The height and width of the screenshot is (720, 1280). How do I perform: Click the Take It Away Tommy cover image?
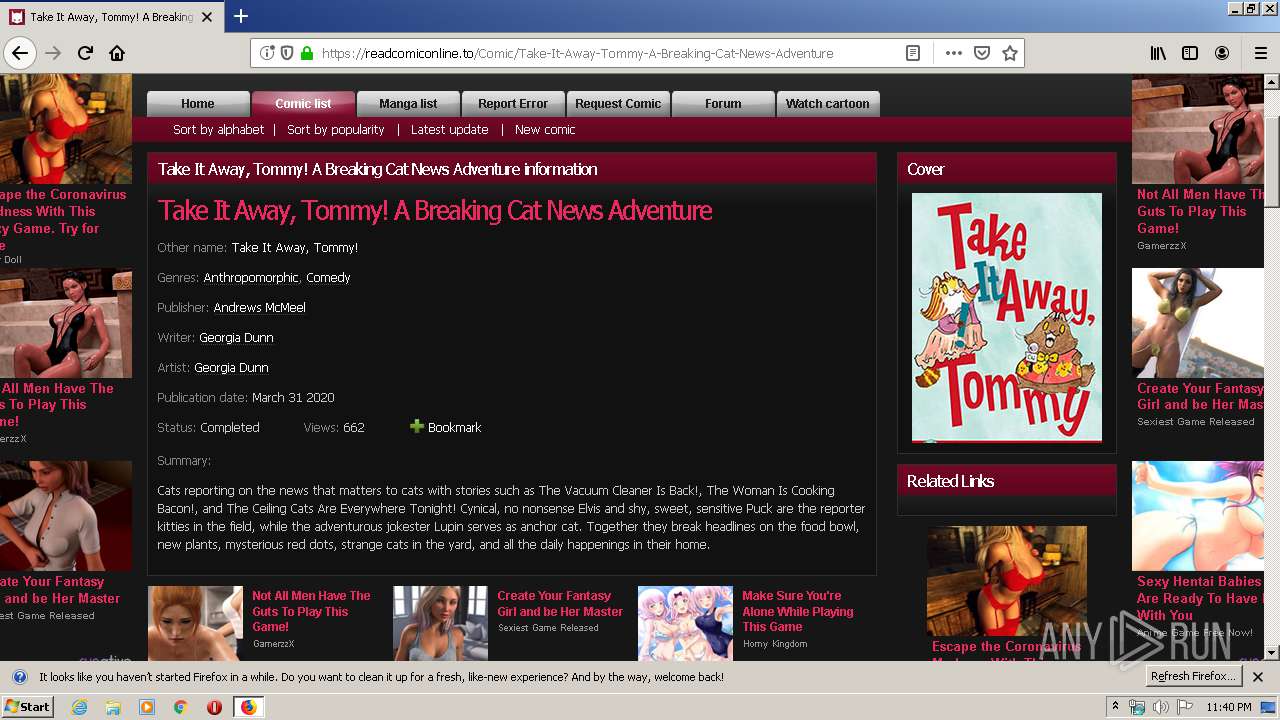pyautogui.click(x=1007, y=318)
